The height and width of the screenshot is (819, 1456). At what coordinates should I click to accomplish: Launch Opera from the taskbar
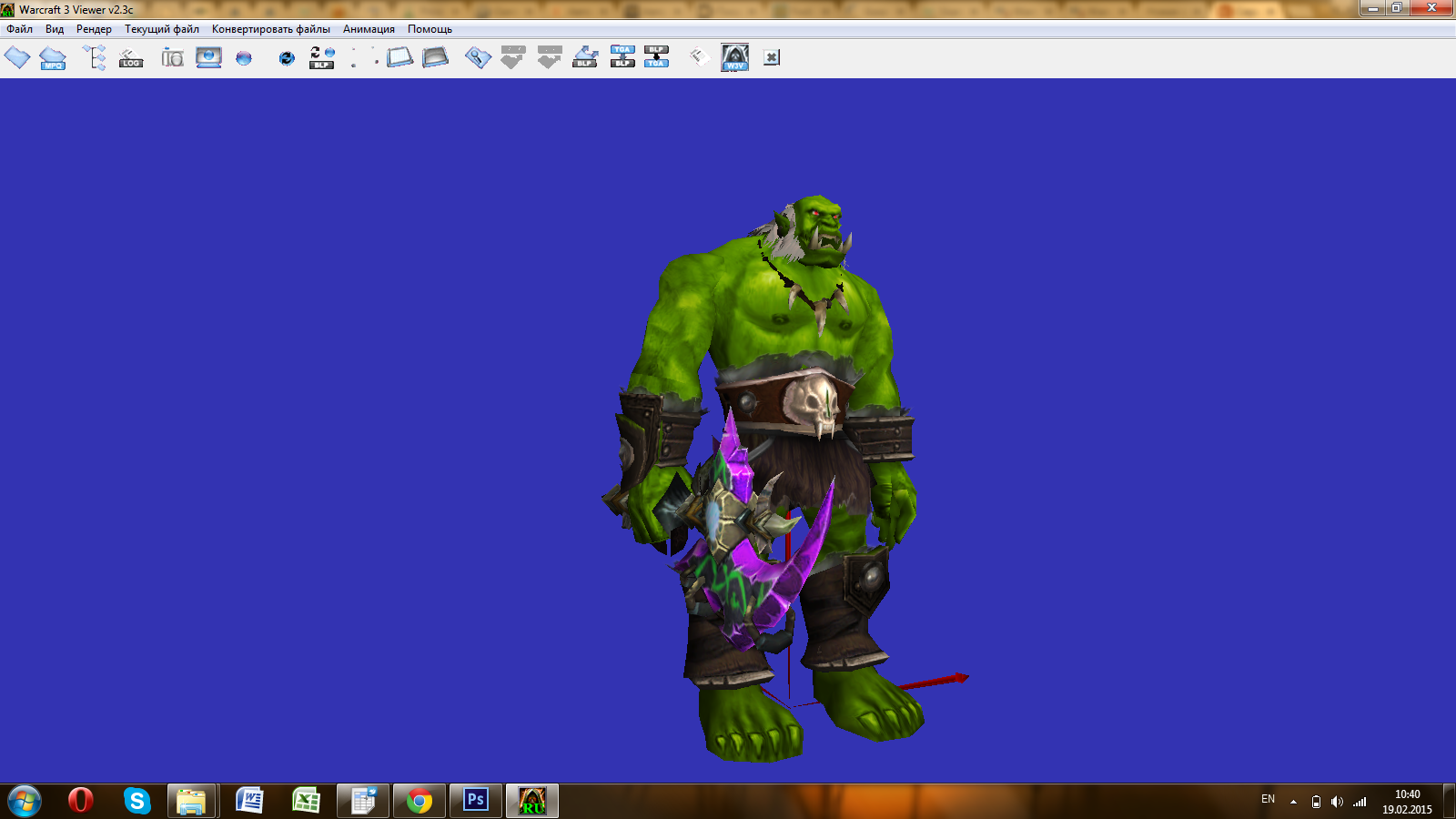click(81, 801)
